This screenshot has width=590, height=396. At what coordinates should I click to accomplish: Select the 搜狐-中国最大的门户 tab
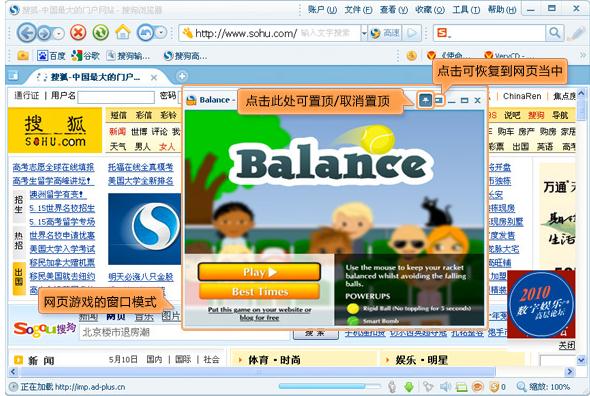tap(95, 77)
